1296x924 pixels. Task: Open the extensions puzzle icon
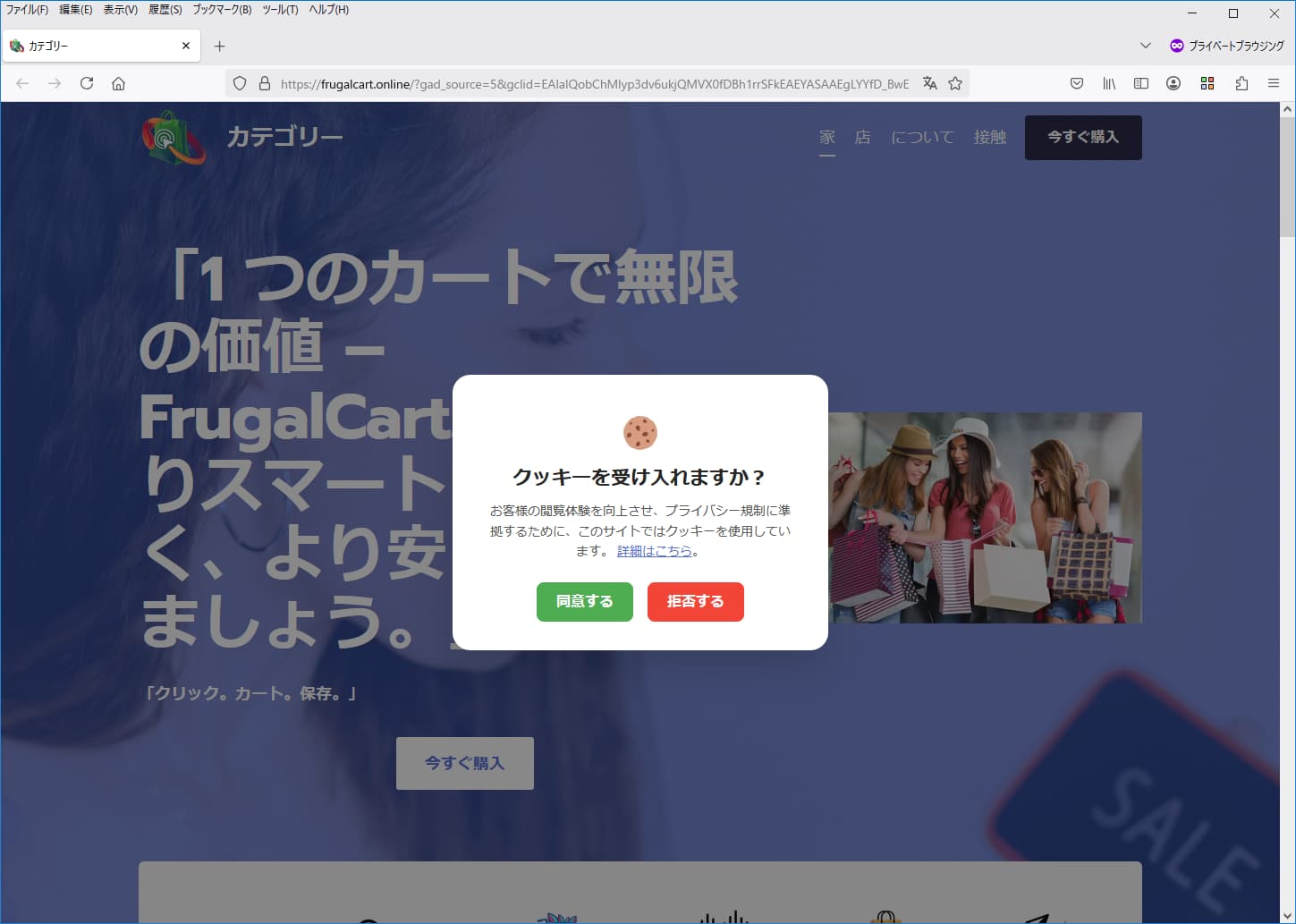click(x=1241, y=83)
